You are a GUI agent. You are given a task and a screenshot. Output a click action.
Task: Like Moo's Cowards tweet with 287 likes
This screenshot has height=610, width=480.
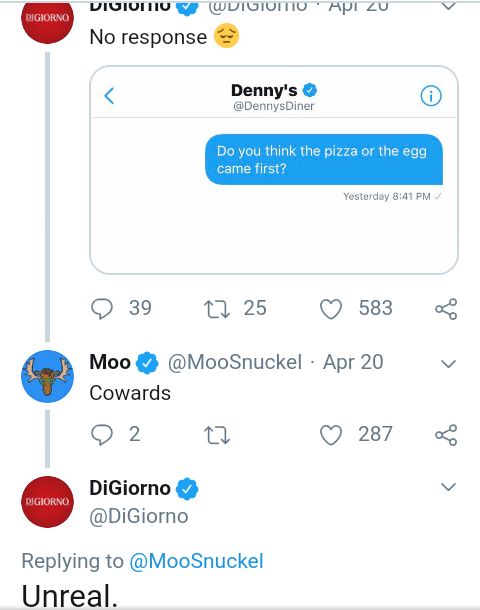click(331, 435)
